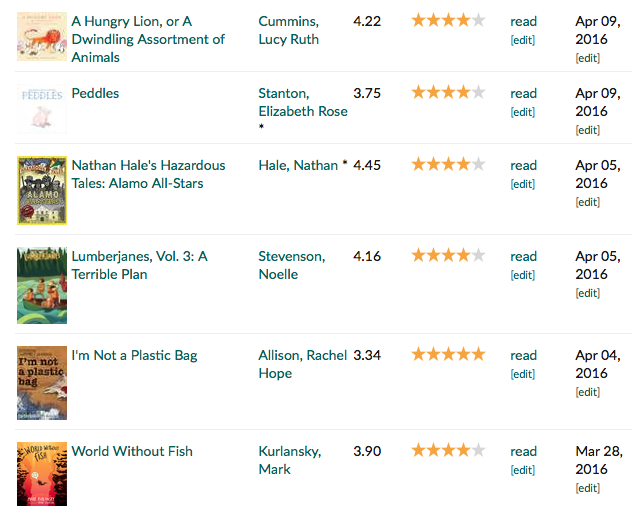Rate World Without Fish five stars
This screenshot has width=632, height=512.
pos(478,450)
